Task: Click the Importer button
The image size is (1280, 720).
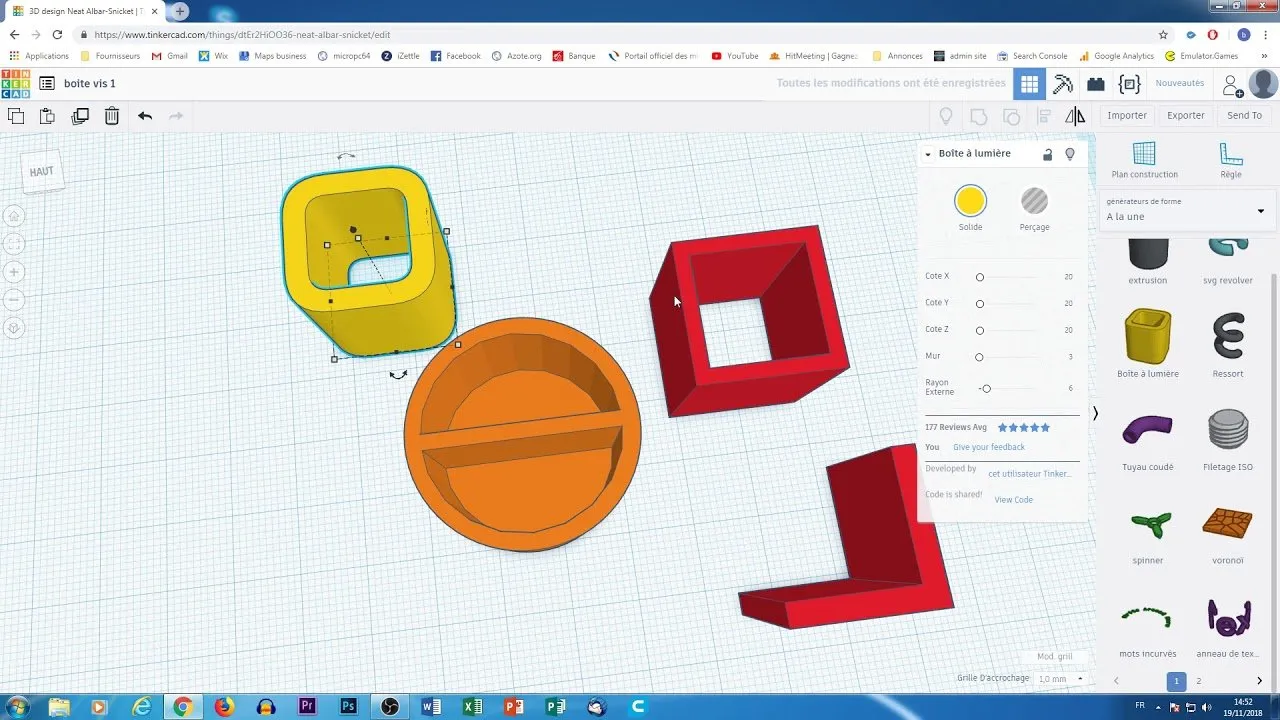Action: (1127, 116)
